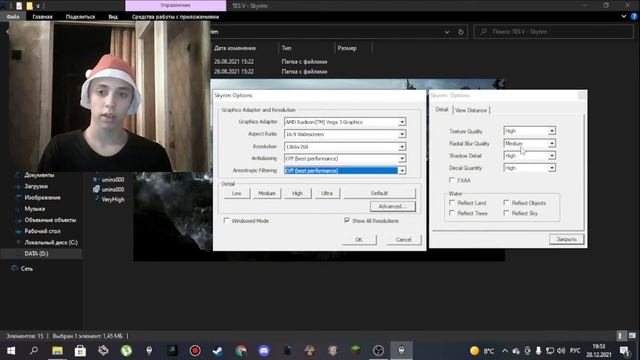Open the Файл menu in Explorer
Viewport: 640px width, 360px height.
click(13, 17)
